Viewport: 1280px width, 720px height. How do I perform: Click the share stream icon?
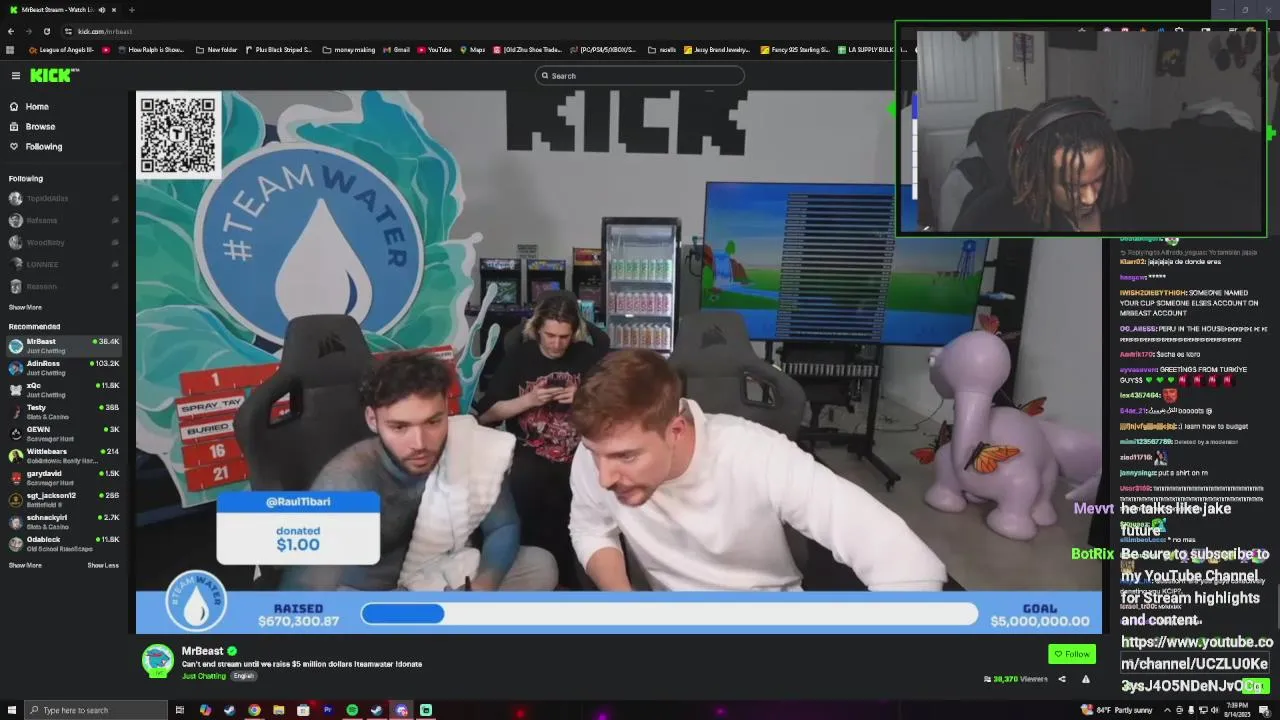[1062, 679]
